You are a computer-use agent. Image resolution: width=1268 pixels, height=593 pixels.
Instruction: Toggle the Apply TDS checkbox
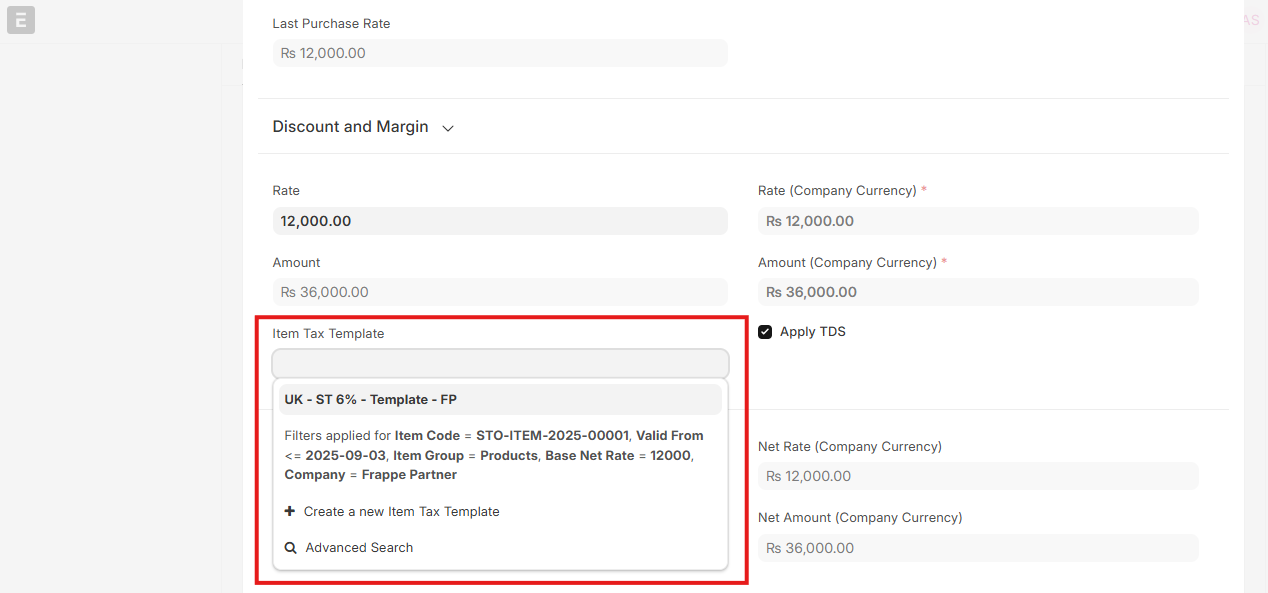(x=765, y=332)
